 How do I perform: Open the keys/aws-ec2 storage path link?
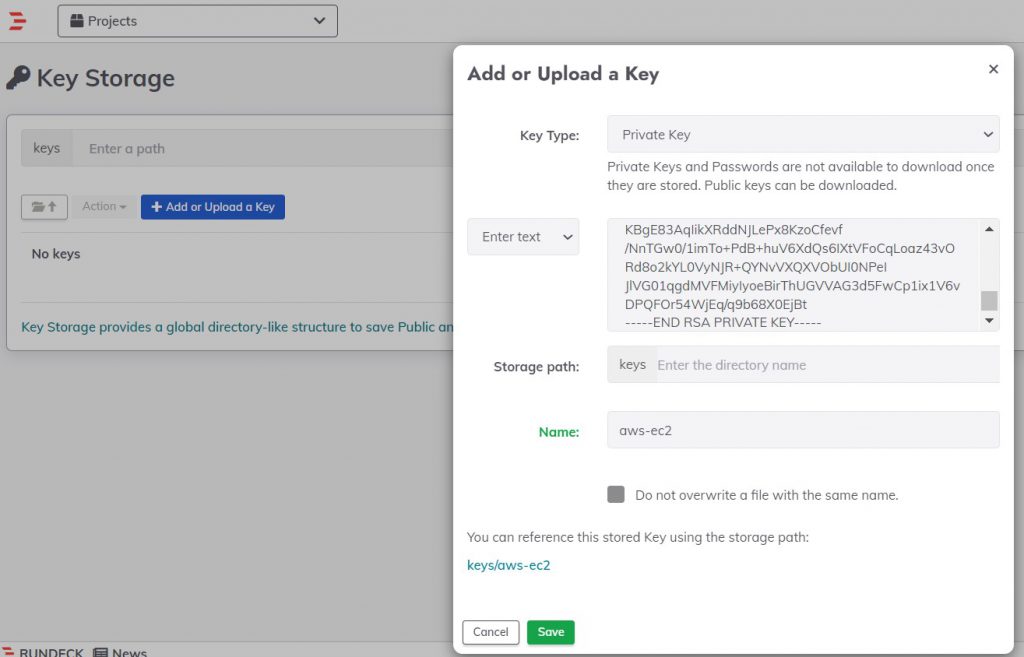tap(509, 565)
